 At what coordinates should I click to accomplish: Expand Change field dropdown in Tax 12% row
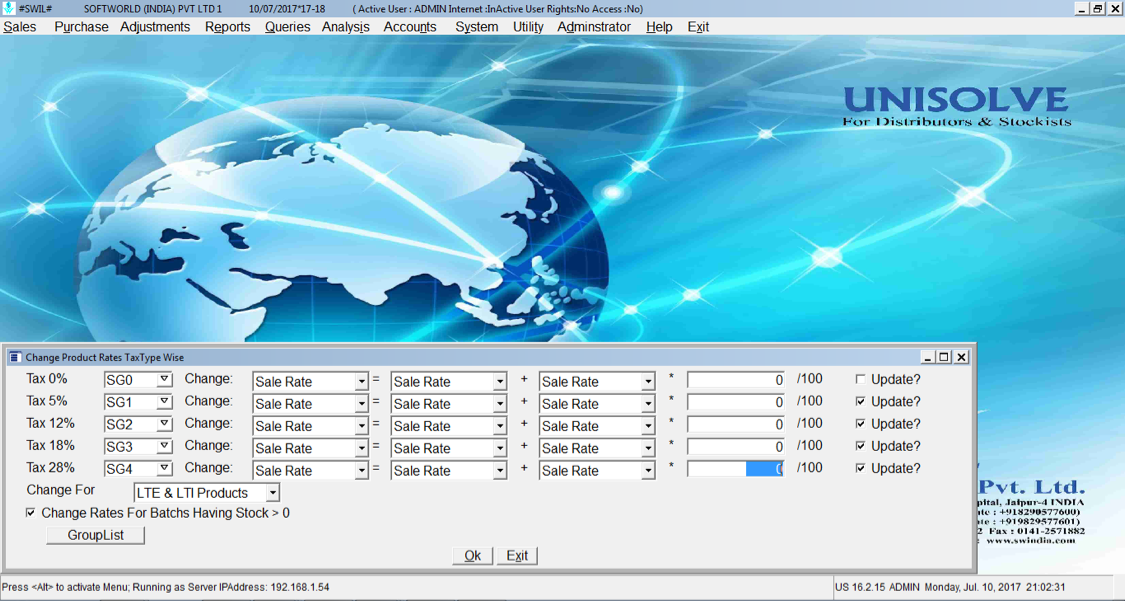pos(362,427)
